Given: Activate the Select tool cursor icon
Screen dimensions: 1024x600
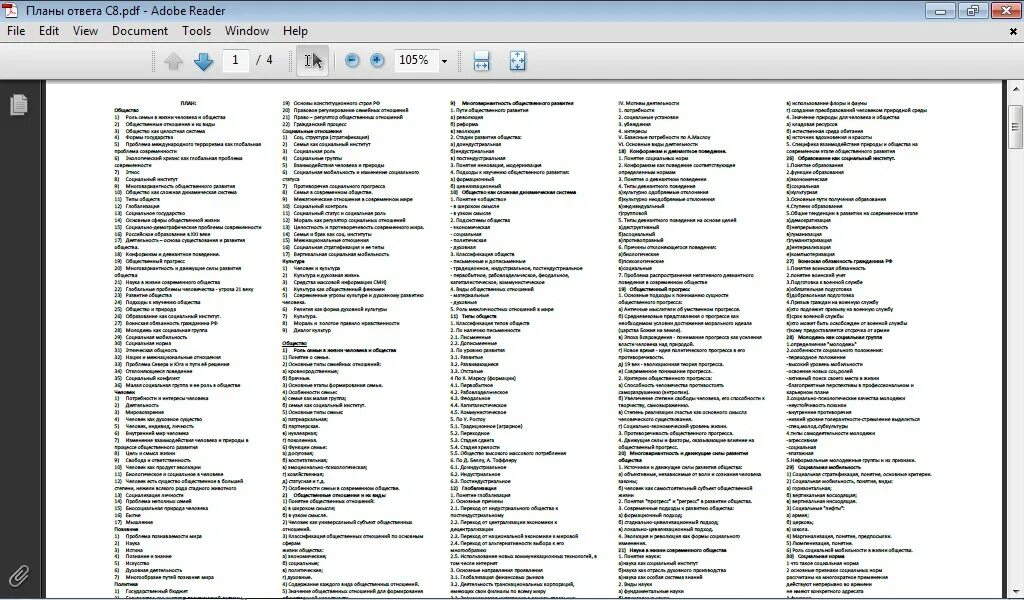Looking at the screenshot, I should [x=312, y=61].
